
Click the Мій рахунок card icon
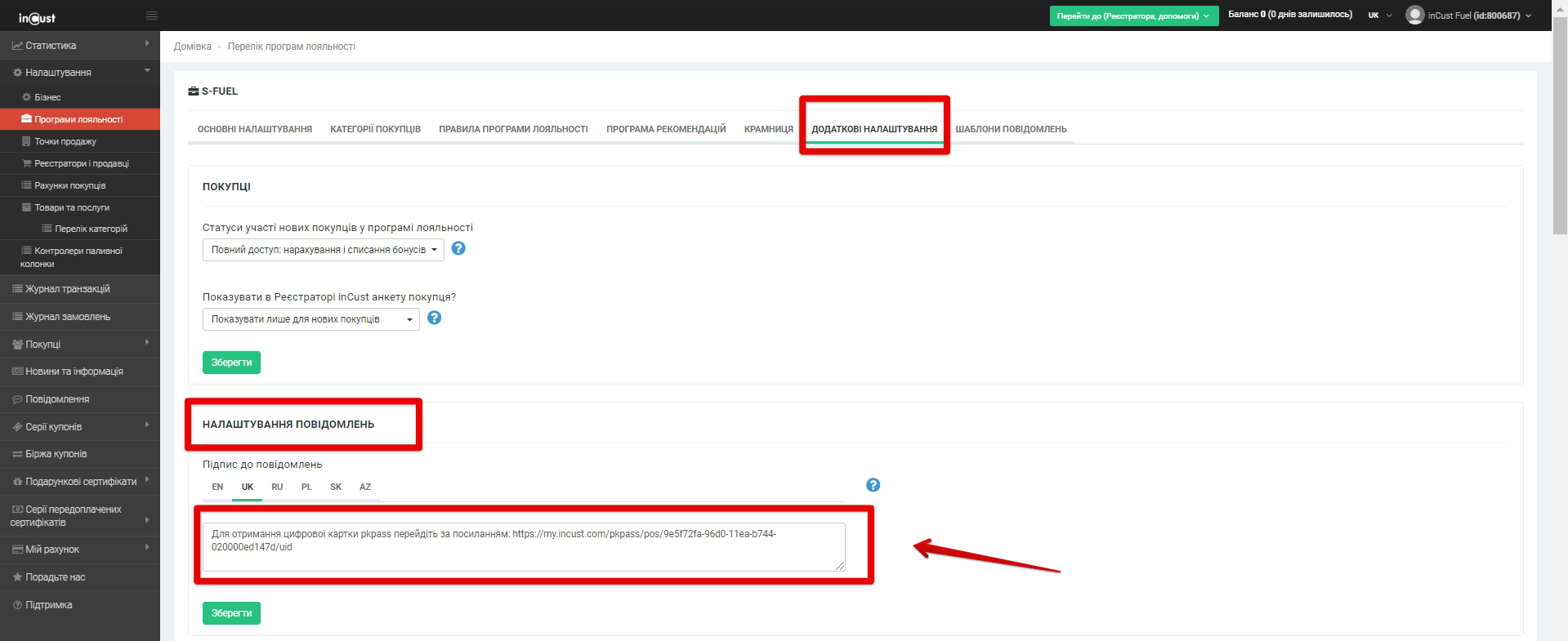(17, 550)
